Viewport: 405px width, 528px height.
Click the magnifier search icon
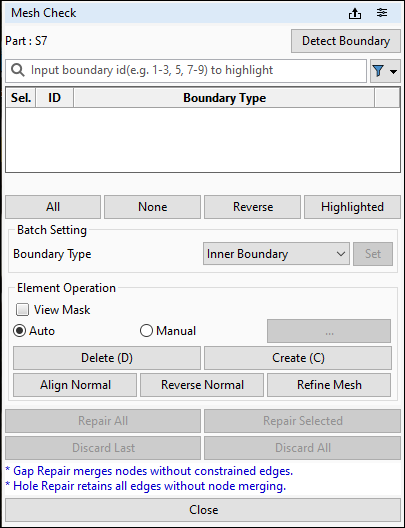18,70
